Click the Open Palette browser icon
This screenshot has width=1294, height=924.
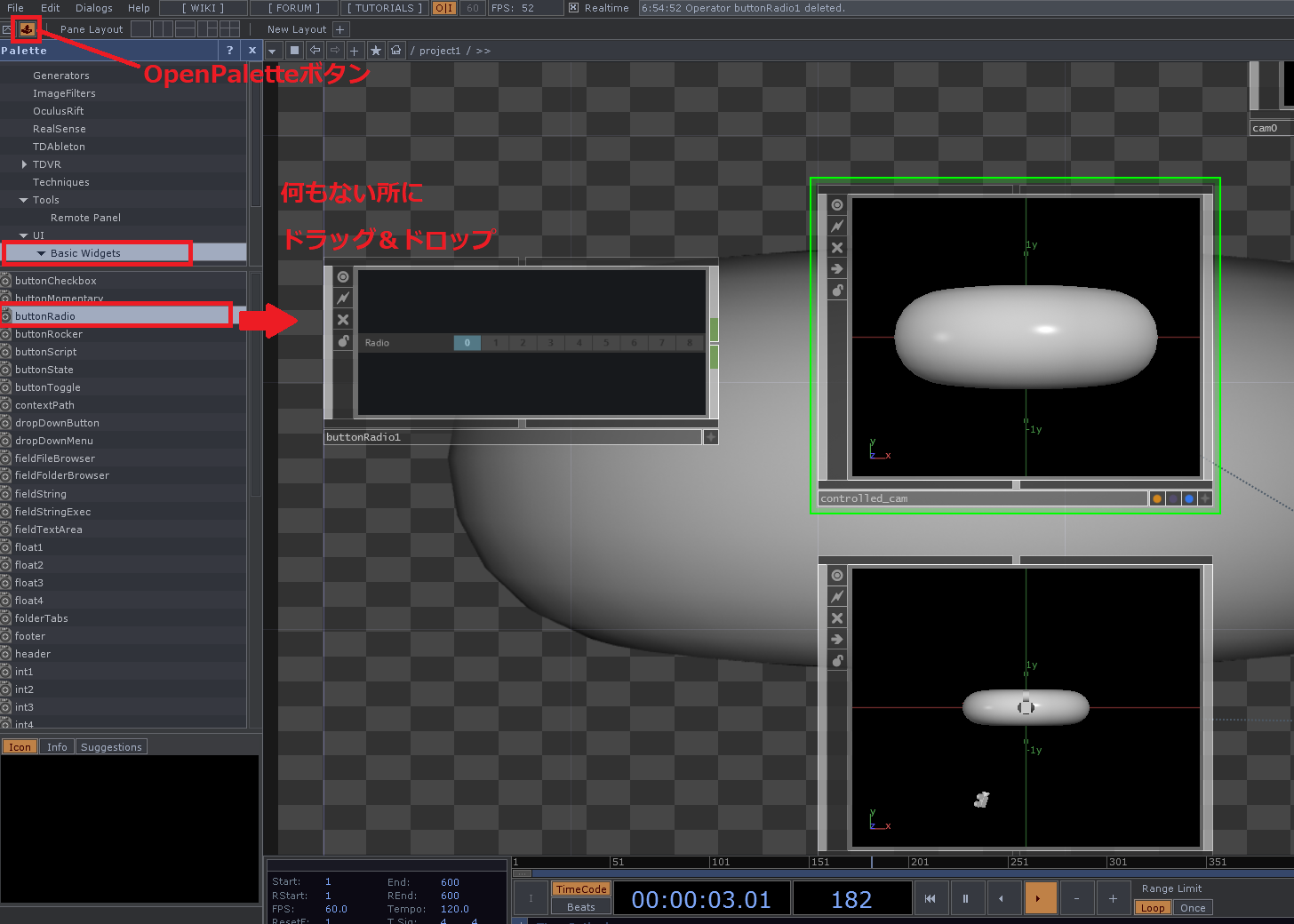click(x=27, y=29)
